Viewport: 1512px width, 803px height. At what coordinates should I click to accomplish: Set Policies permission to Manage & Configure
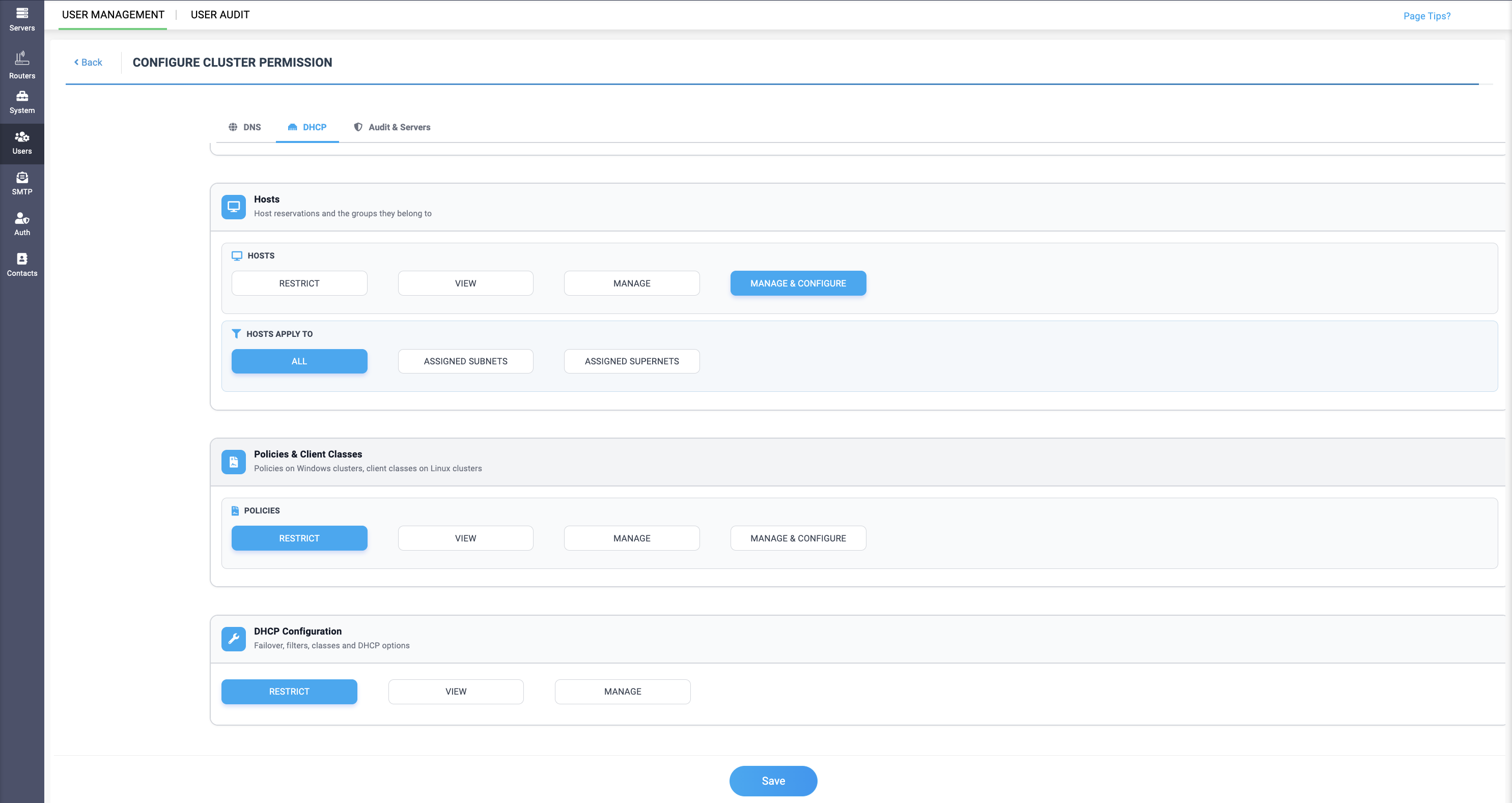pyautogui.click(x=798, y=538)
